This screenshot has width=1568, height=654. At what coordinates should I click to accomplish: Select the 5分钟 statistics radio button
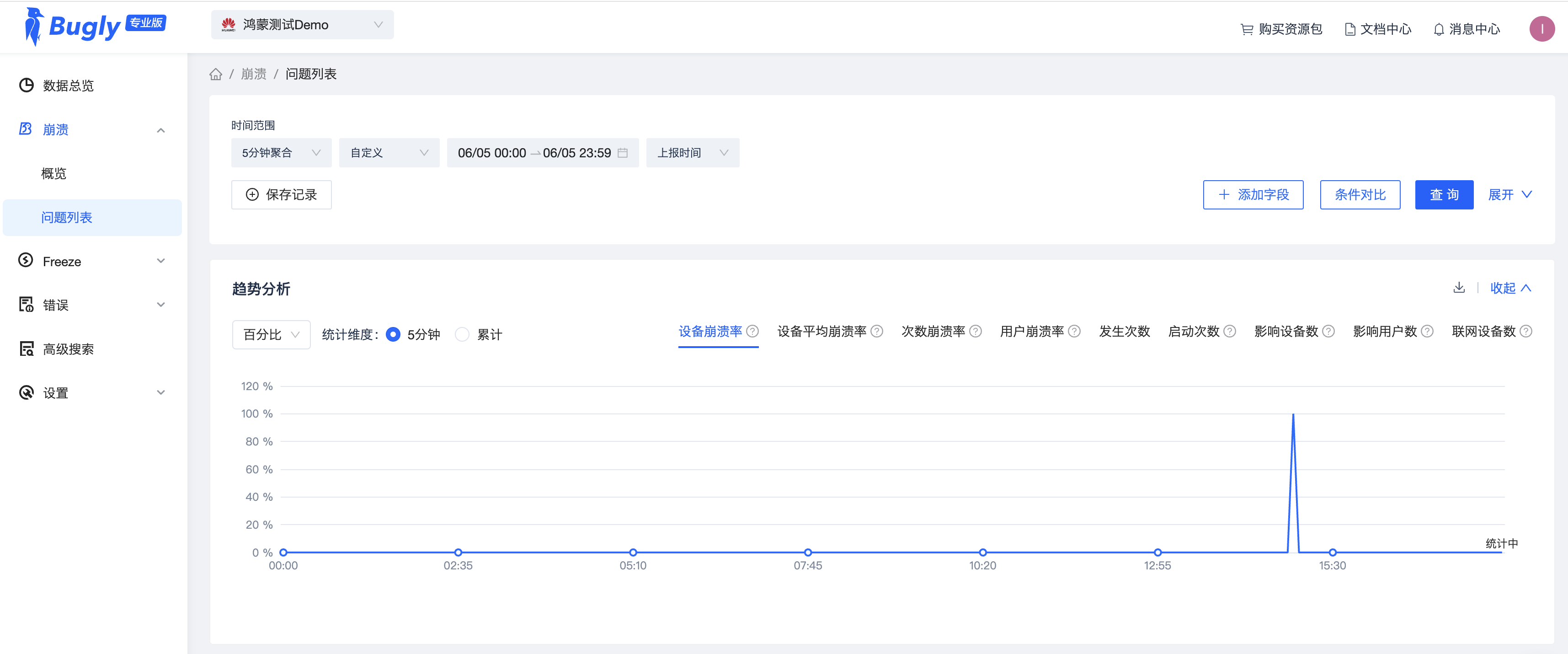coord(393,334)
